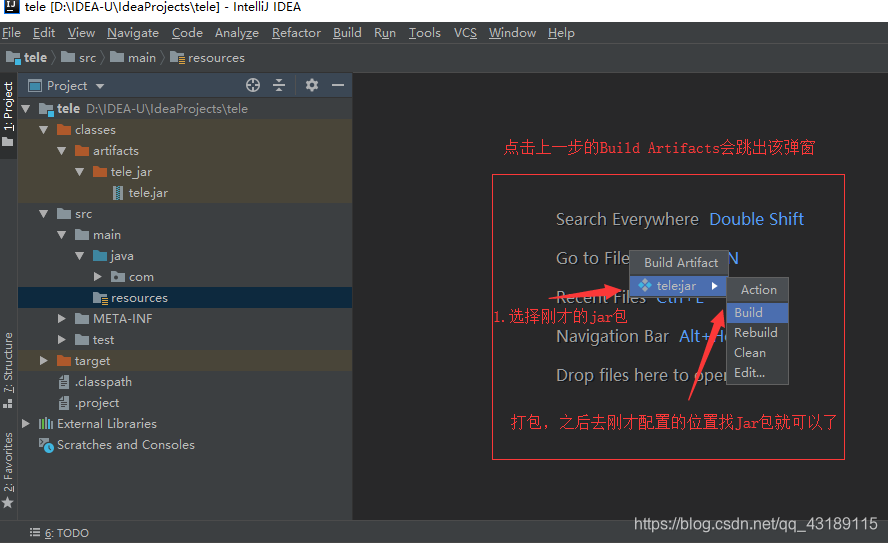Expand the com package arrow
Viewport: 888px width, 543px height.
tap(97, 277)
